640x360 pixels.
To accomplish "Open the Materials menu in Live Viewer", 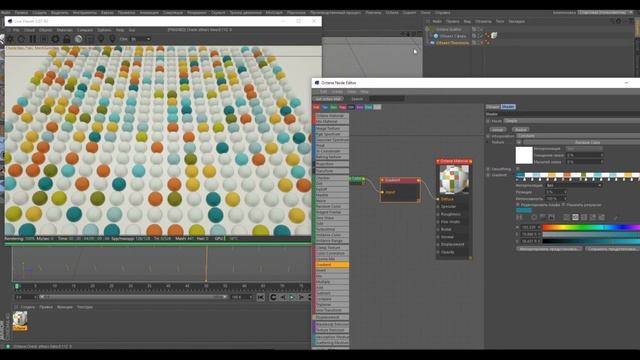I will pyautogui.click(x=64, y=30).
